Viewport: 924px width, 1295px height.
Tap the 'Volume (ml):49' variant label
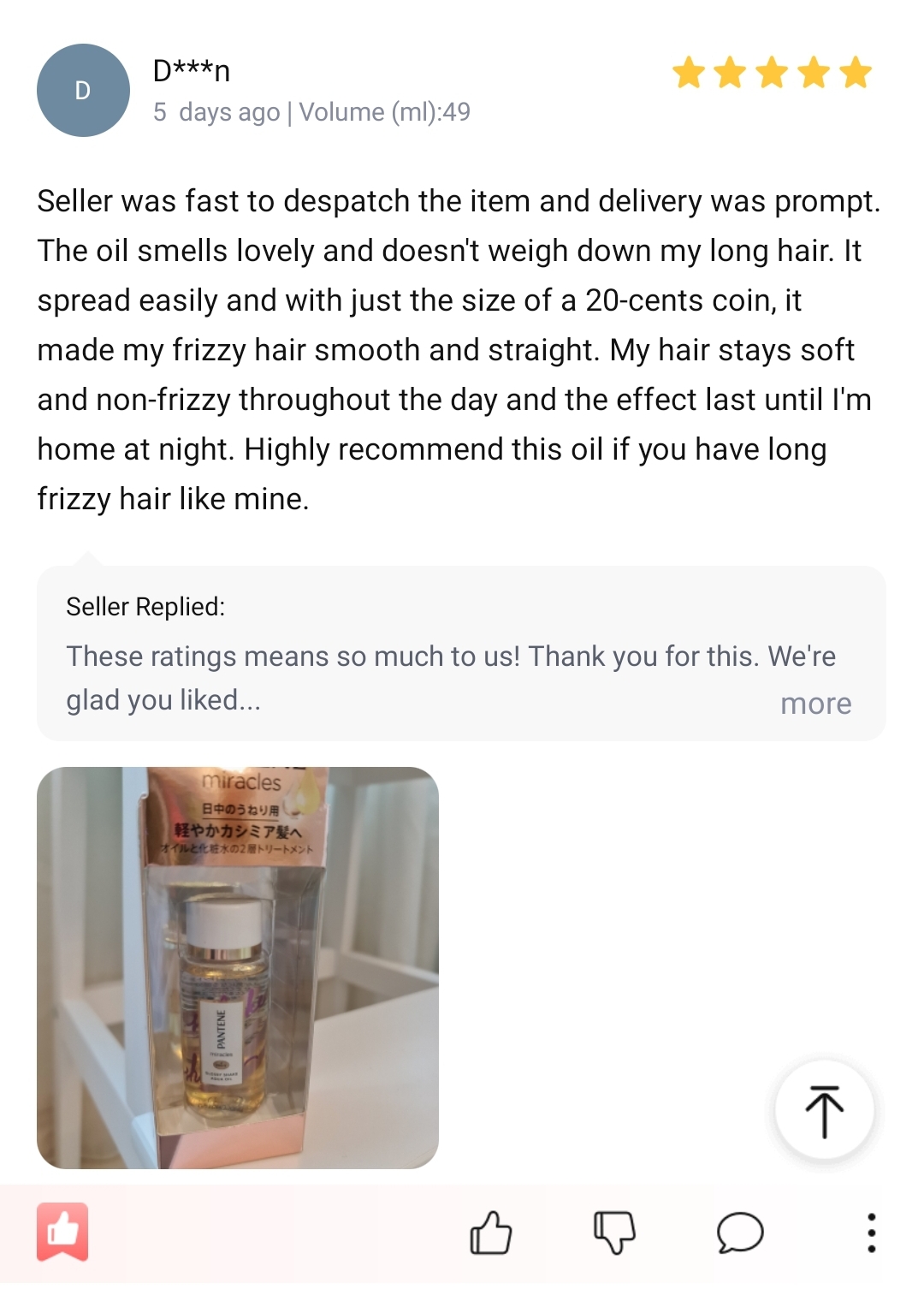click(384, 112)
